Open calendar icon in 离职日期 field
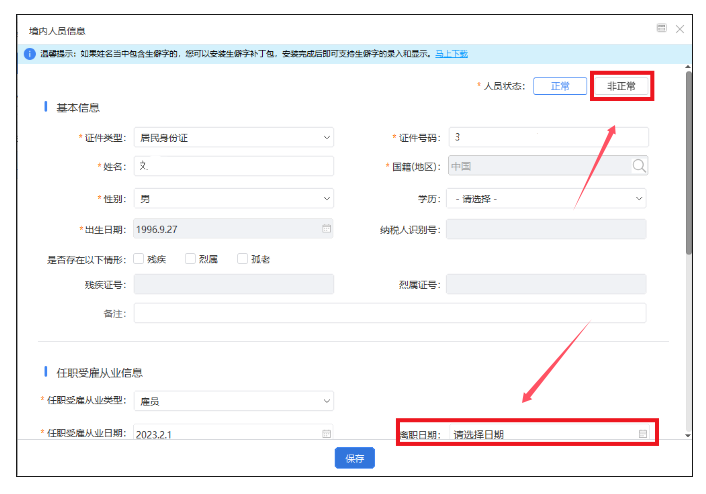 pos(643,434)
